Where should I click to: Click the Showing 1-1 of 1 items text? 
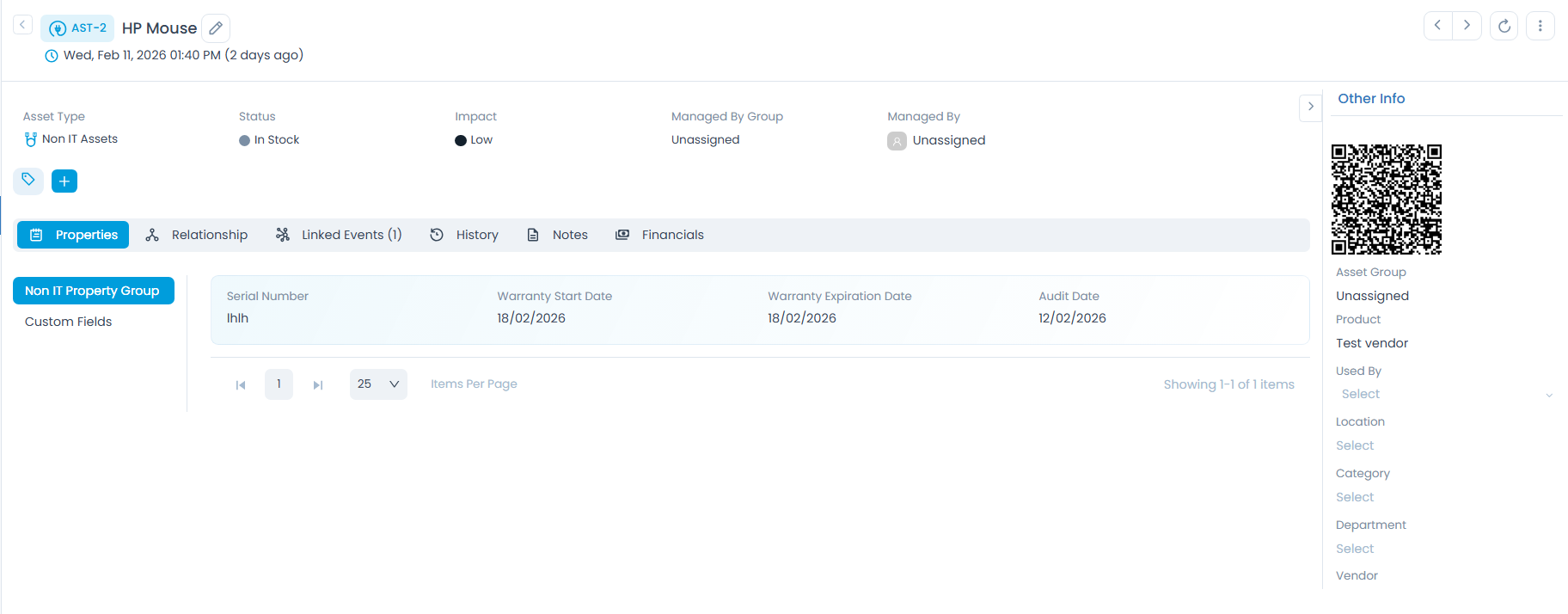1228,384
